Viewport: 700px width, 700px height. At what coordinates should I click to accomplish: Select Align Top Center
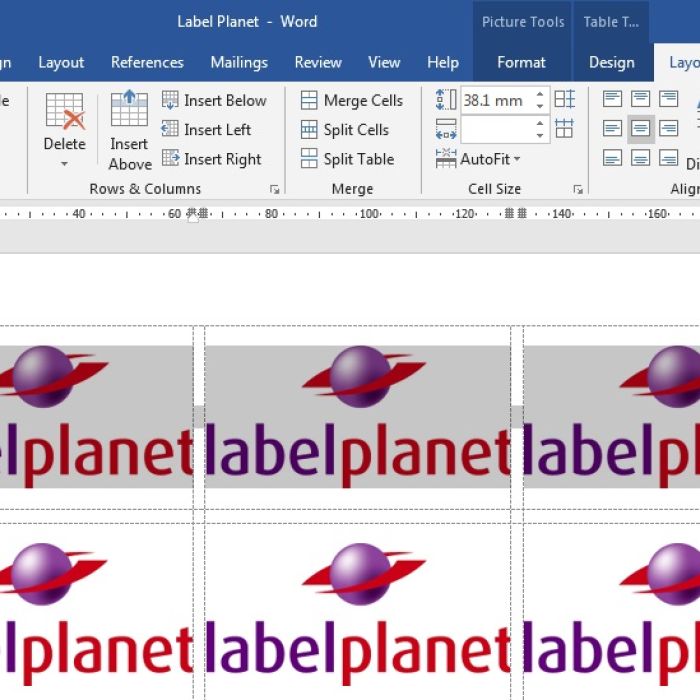pyautogui.click(x=640, y=99)
